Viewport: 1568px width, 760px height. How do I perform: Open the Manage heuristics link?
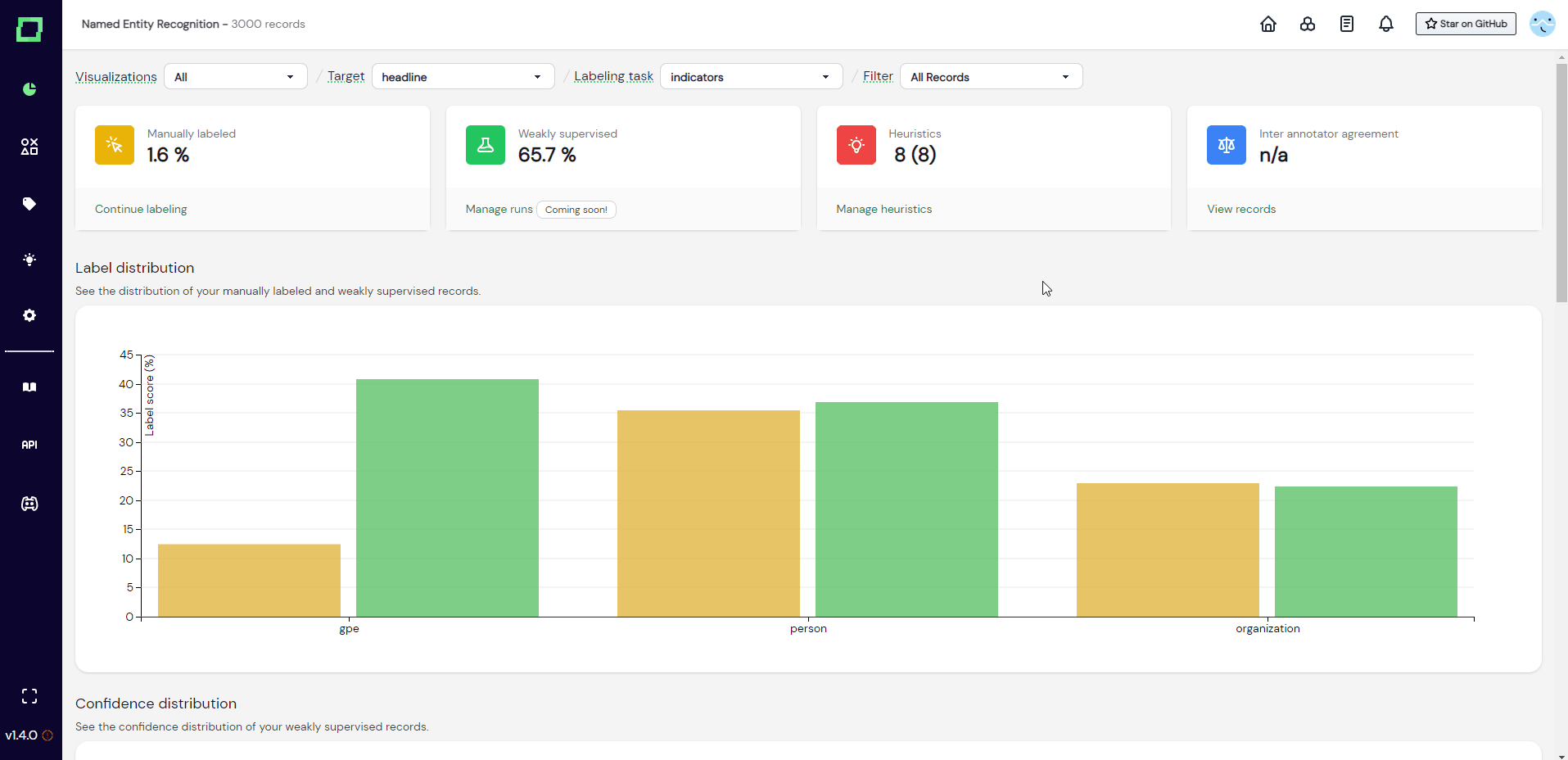pyautogui.click(x=884, y=209)
